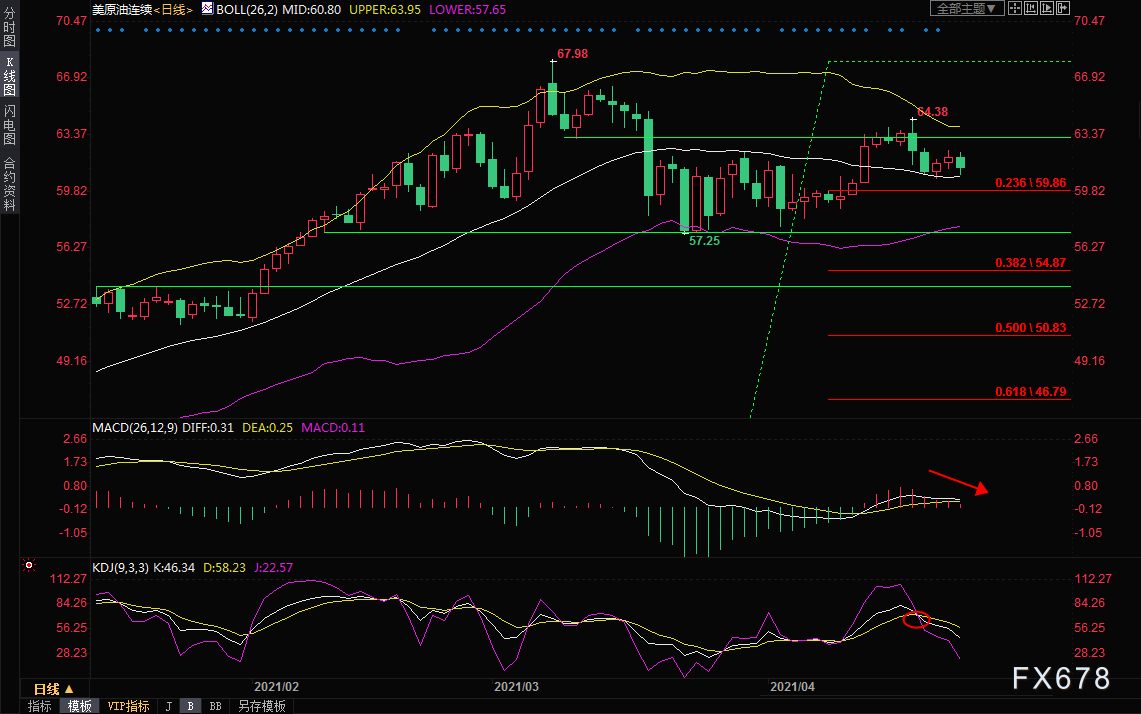Open the 闪电图 side tab

tap(9, 127)
